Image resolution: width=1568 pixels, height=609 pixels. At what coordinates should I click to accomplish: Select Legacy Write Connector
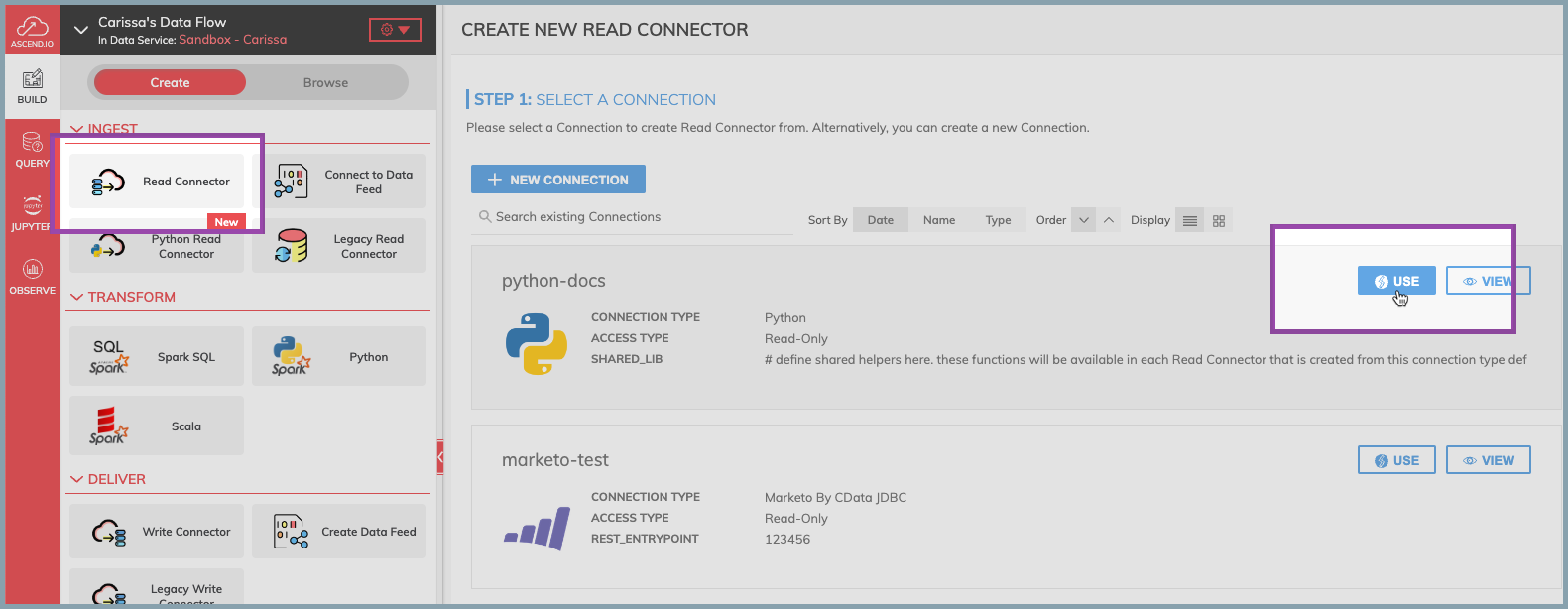coord(157,587)
